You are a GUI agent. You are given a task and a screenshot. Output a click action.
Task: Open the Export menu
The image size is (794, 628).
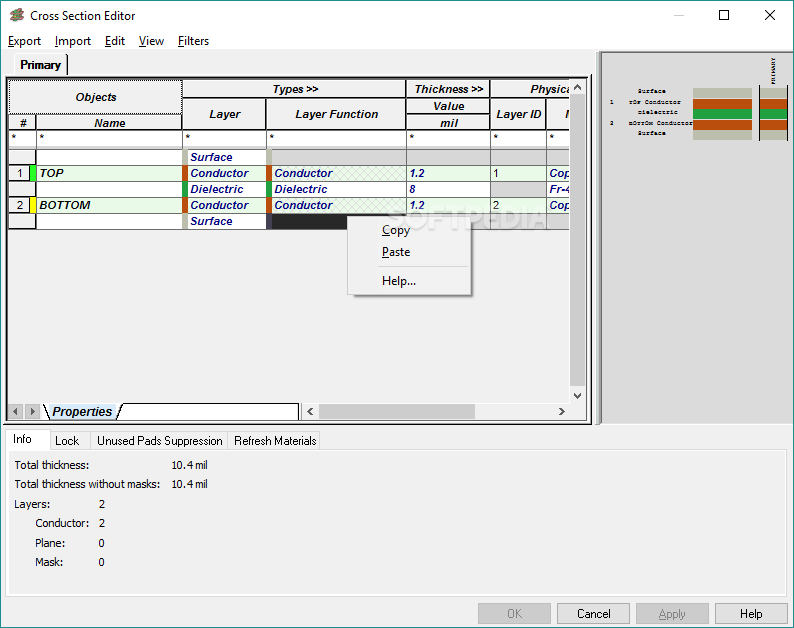(x=24, y=41)
